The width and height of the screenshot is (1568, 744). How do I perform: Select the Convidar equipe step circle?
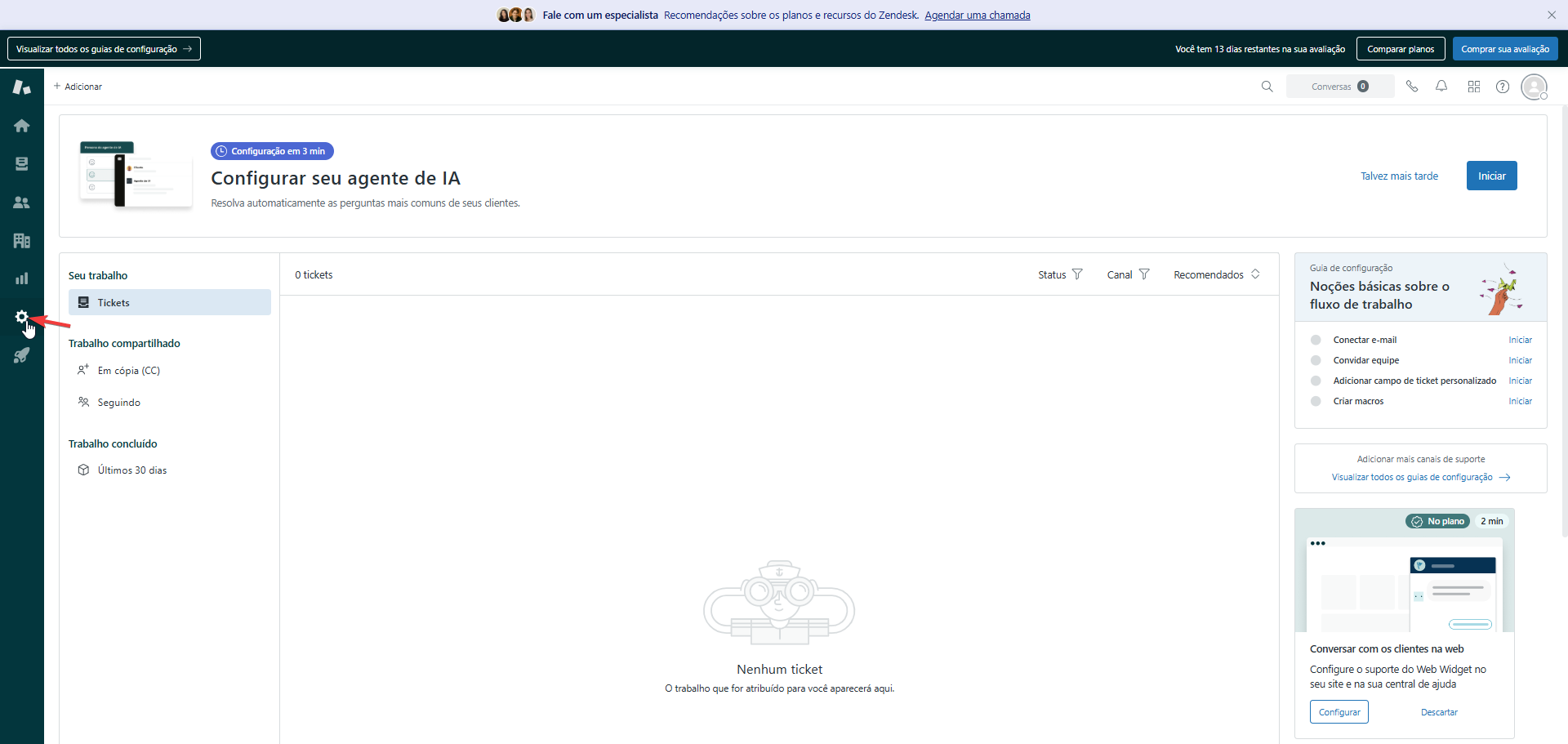1316,360
